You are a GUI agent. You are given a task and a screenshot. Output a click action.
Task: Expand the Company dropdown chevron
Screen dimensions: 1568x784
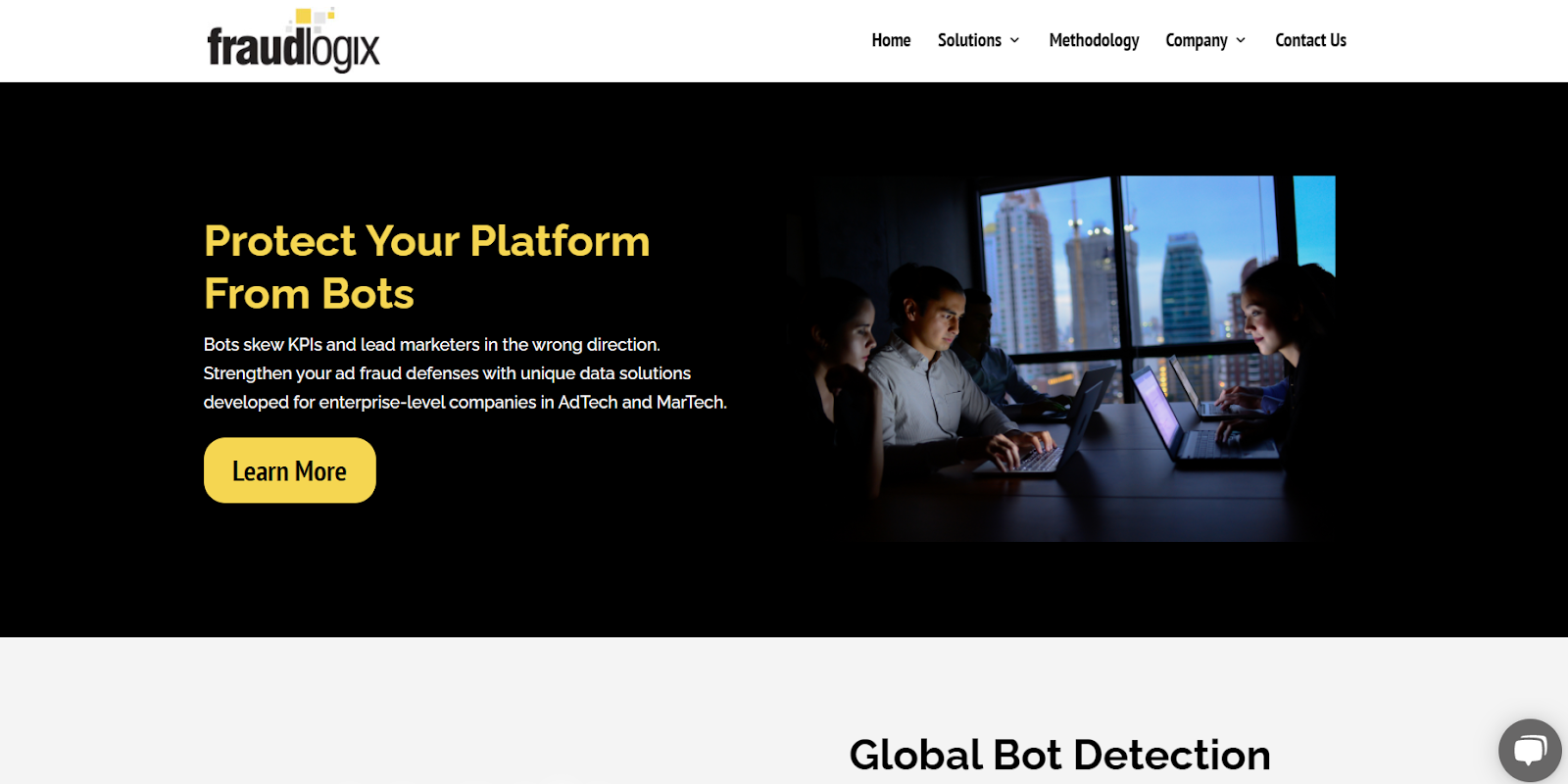click(1241, 40)
